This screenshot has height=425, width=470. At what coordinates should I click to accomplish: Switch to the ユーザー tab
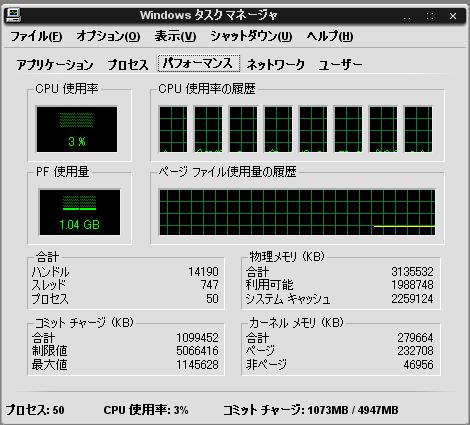tap(340, 65)
